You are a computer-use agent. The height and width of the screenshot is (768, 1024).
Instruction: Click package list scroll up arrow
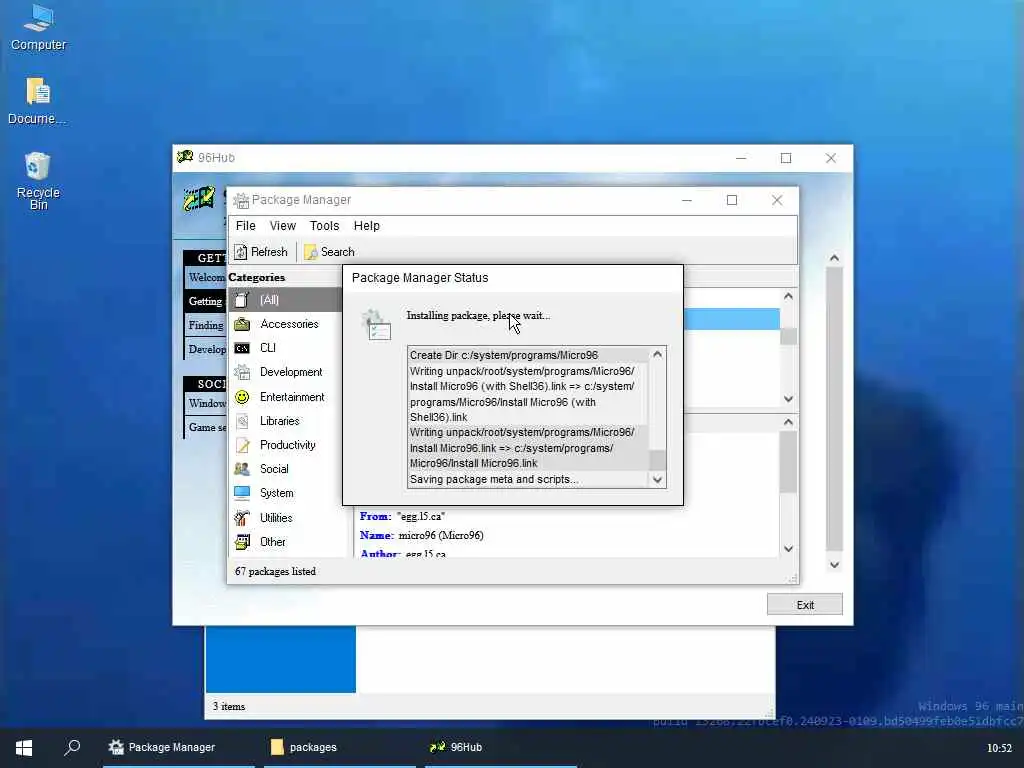[x=788, y=296]
